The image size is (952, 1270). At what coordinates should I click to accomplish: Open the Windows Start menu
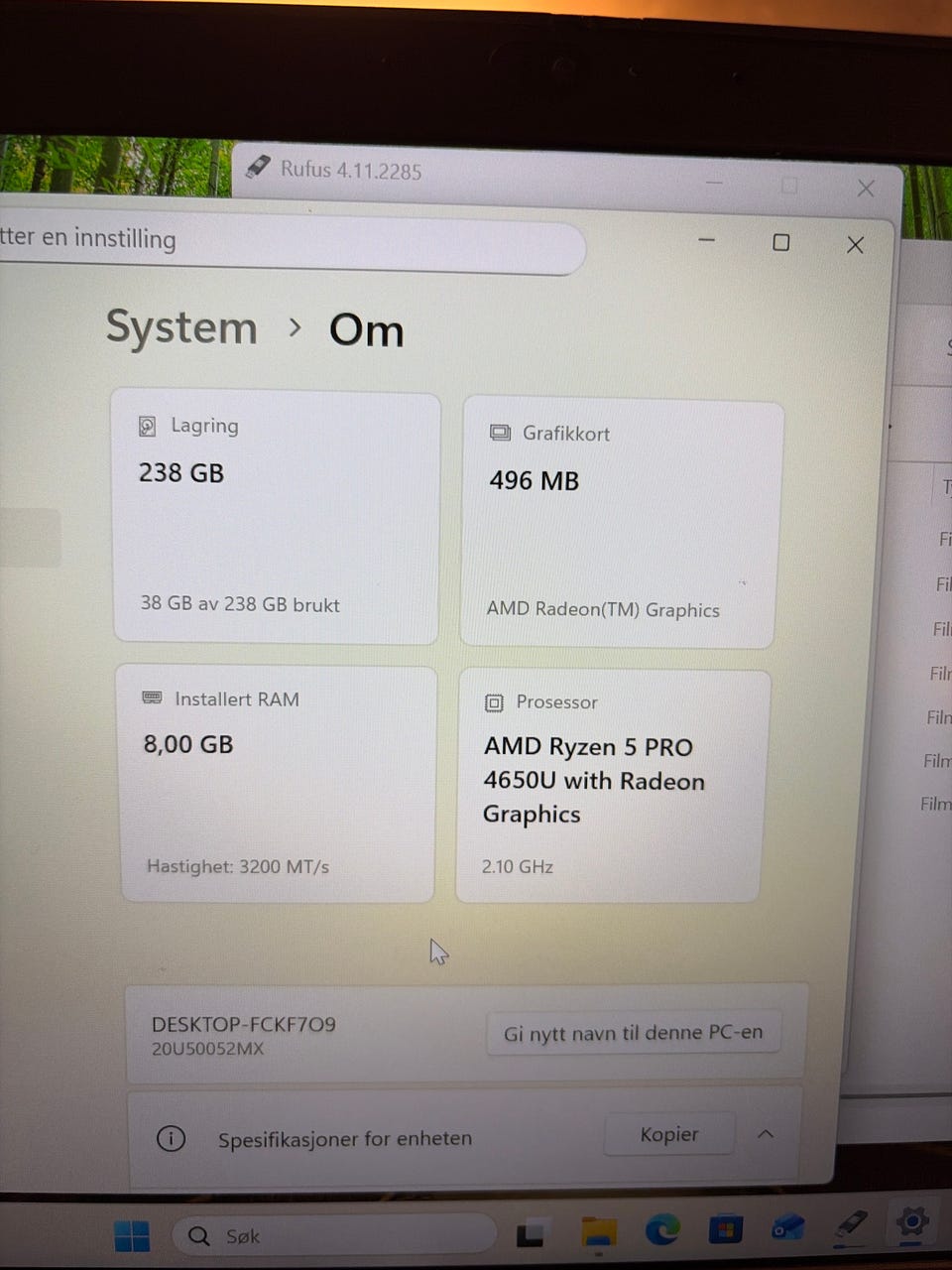point(131,1235)
